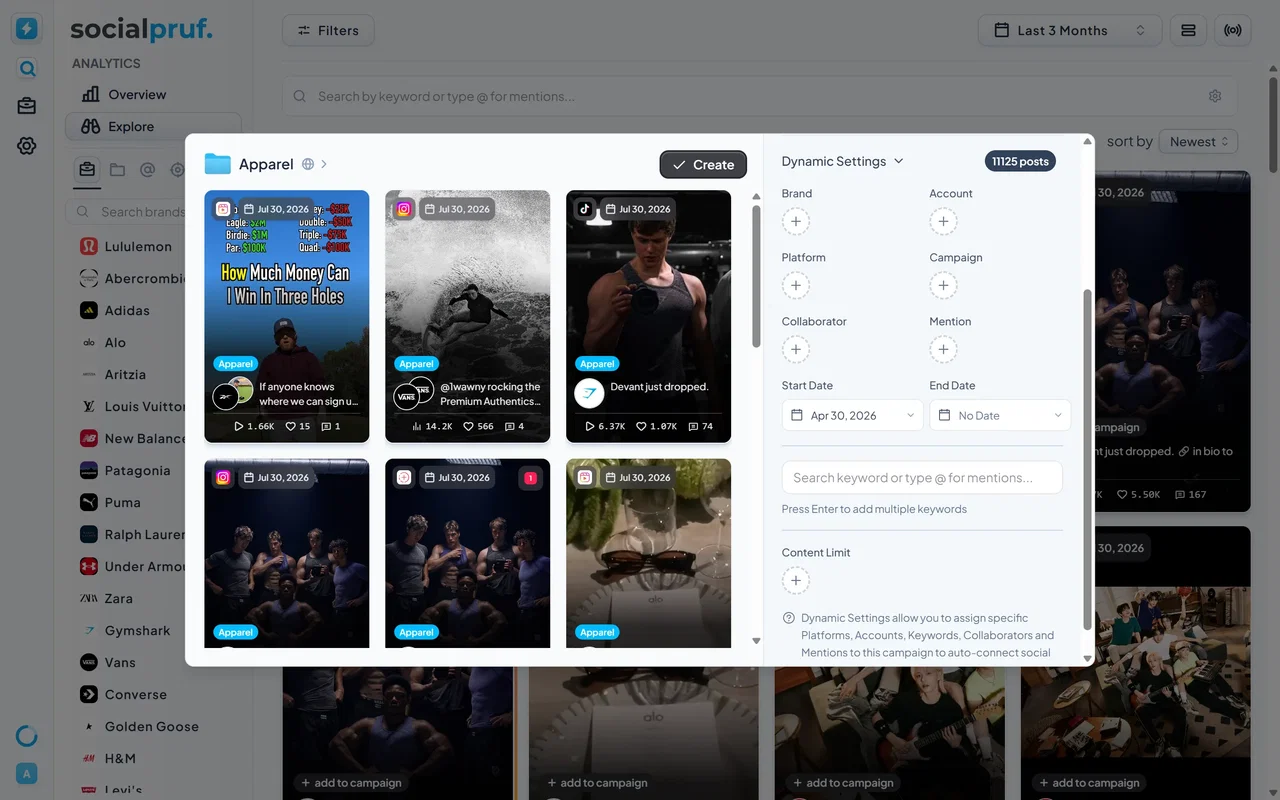This screenshot has width=1280, height=800.
Task: Click the blue Apparel folder icon
Action: [x=217, y=164]
